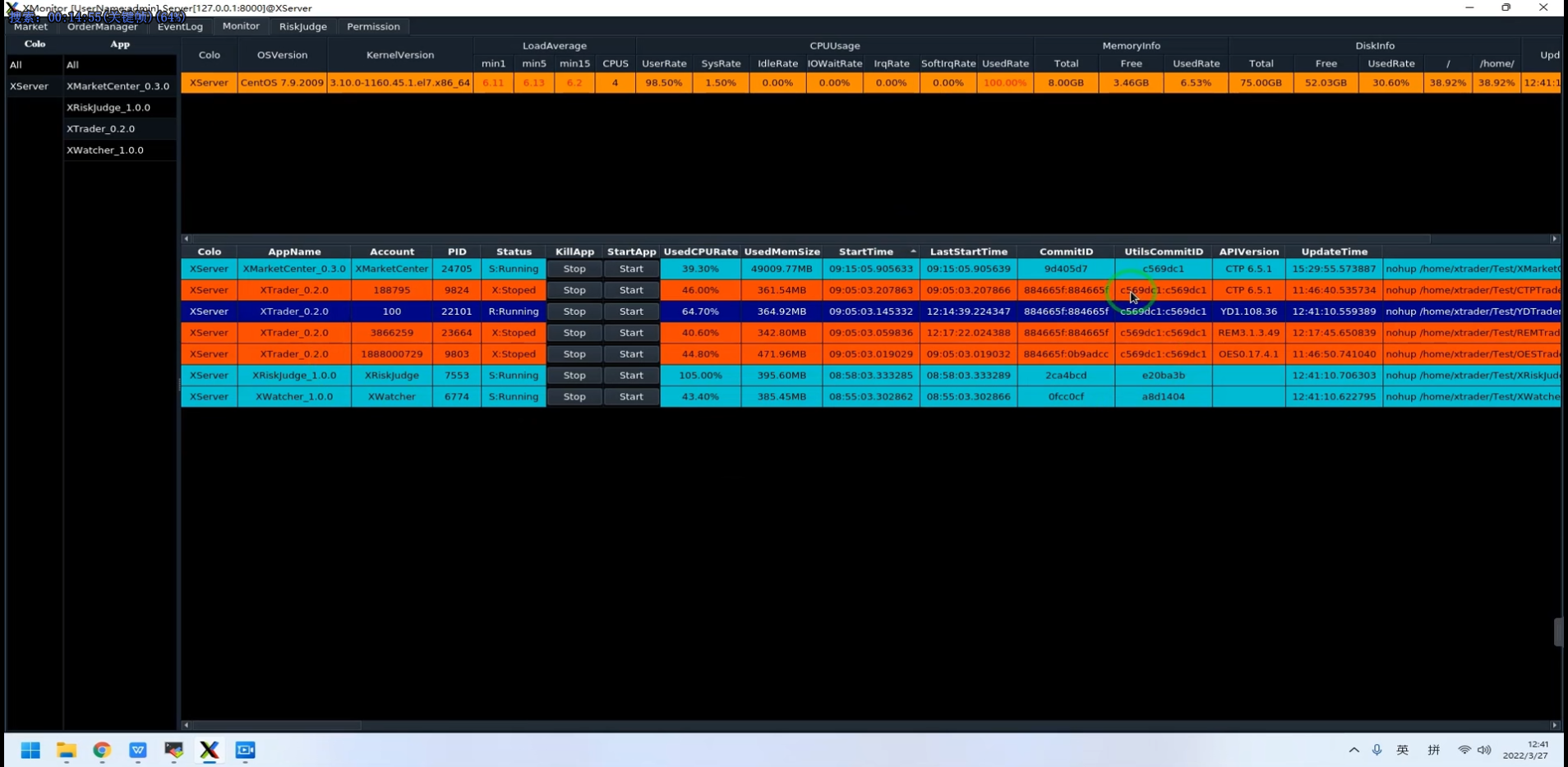Open the screen recorder taskbar icon

(246, 750)
